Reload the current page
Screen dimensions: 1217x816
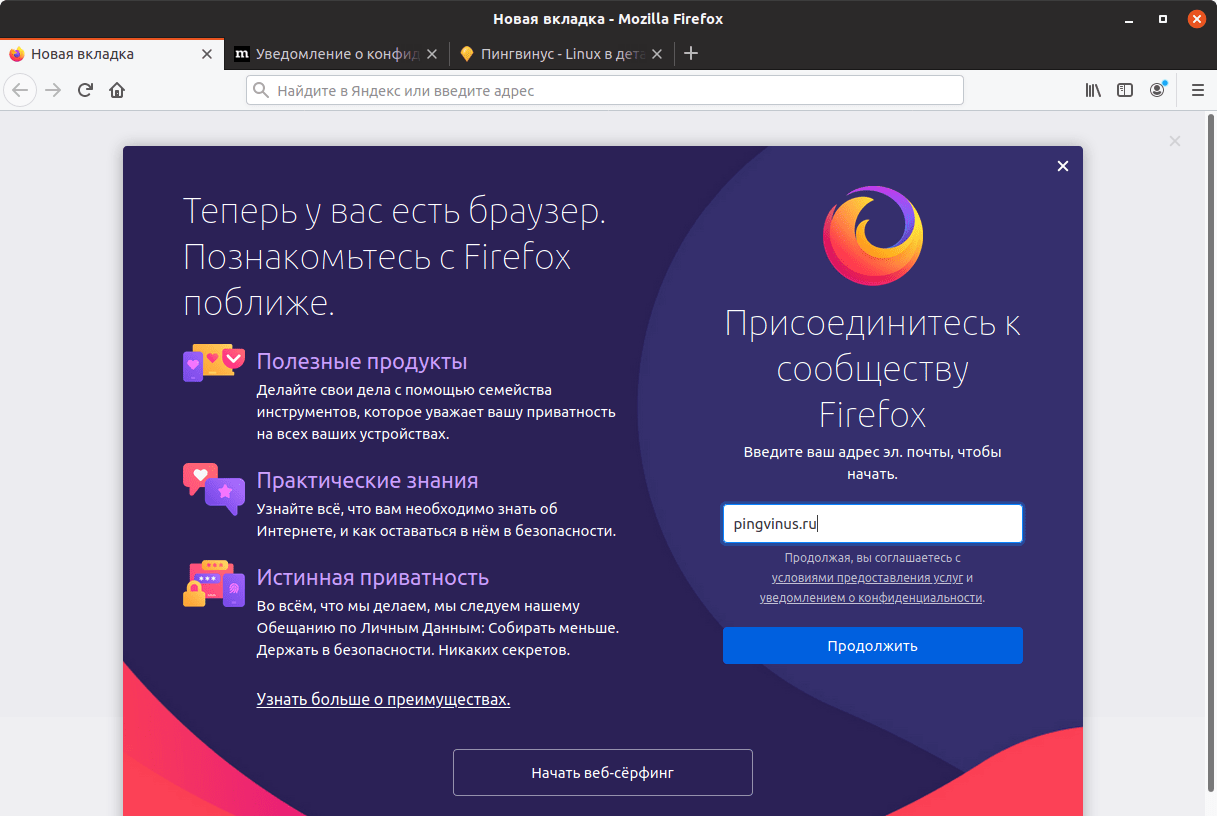[85, 90]
